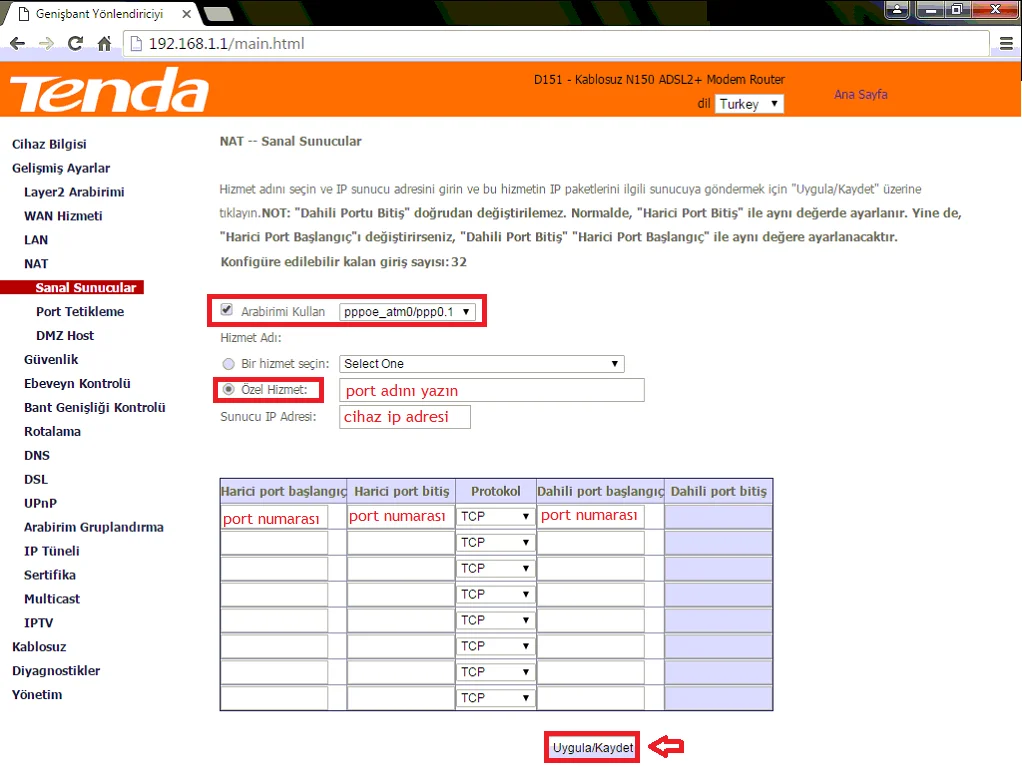
Task: Click the new tab button
Action: (218, 14)
